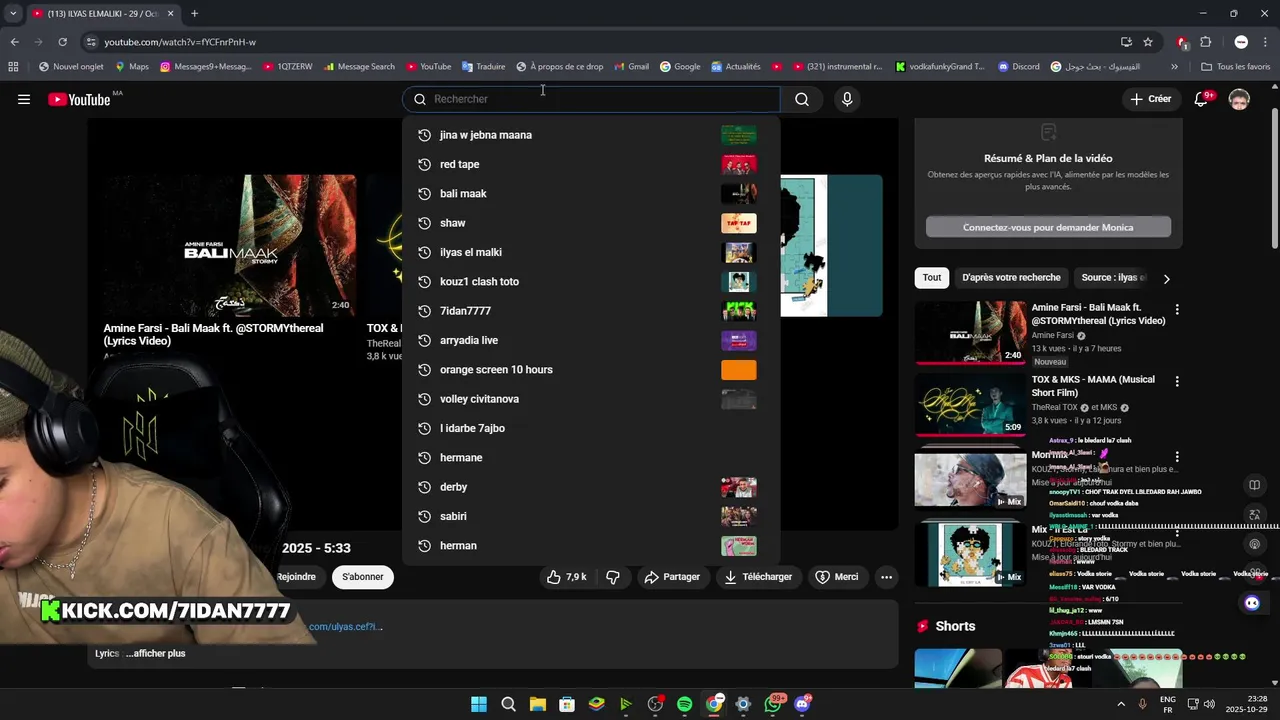Click the Merci thanks button
Image resolution: width=1280 pixels, height=720 pixels.
pos(836,577)
